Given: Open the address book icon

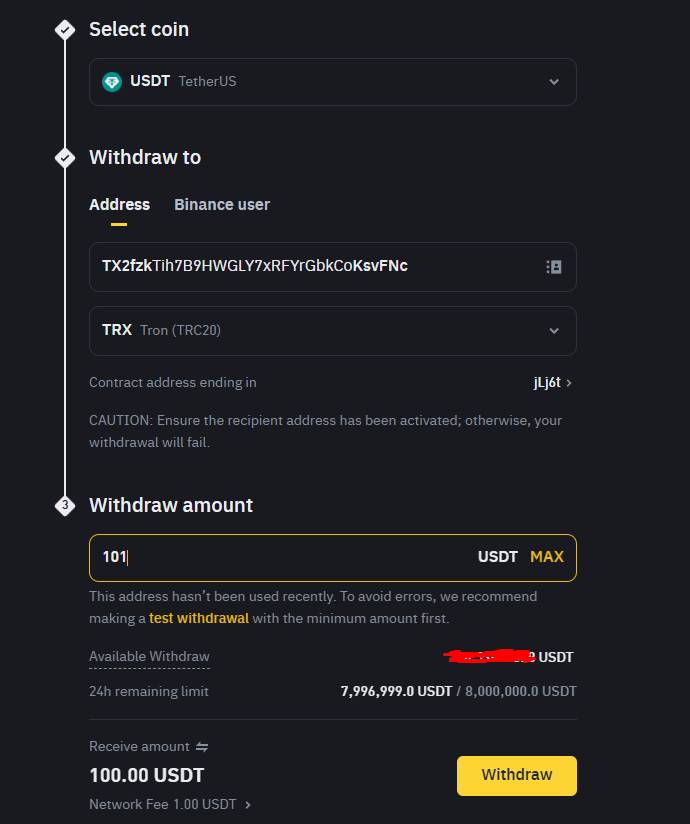Looking at the screenshot, I should [553, 267].
